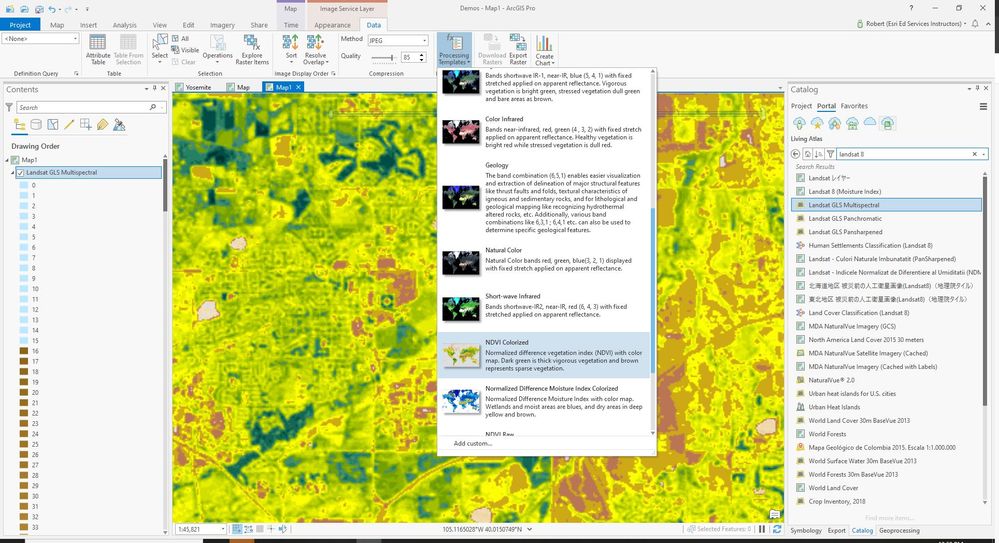Collapse the Map1 tree node
Viewport: 999px width, 543px height.
[x=8, y=160]
